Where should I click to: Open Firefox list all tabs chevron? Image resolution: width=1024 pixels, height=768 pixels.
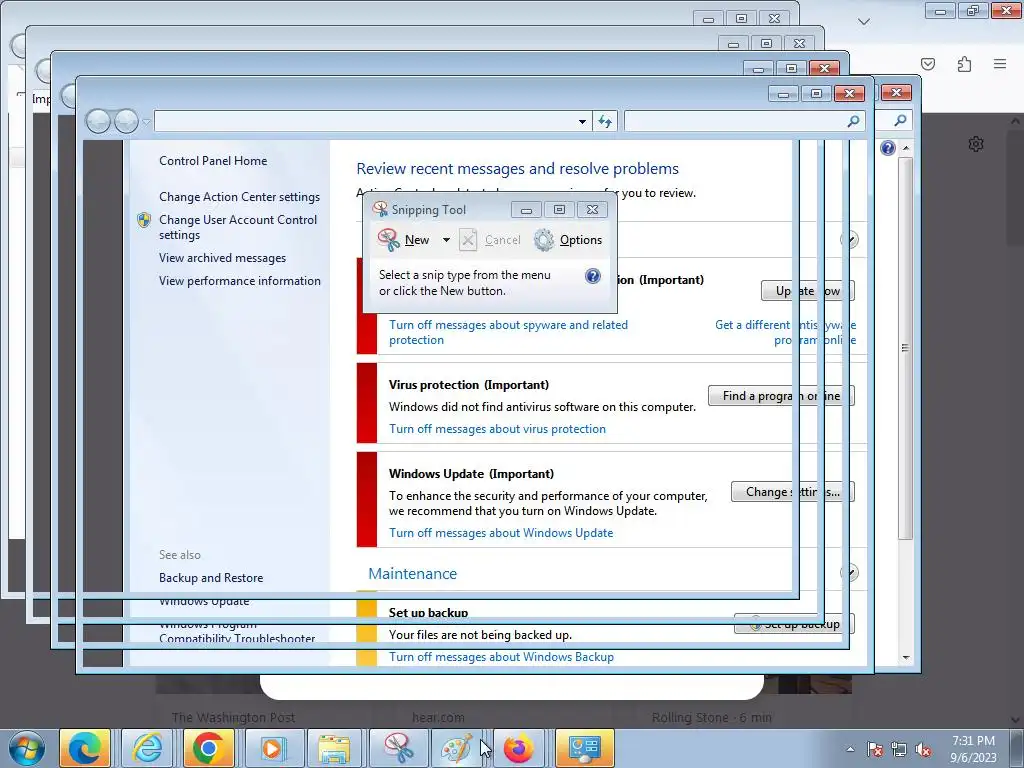click(x=863, y=22)
